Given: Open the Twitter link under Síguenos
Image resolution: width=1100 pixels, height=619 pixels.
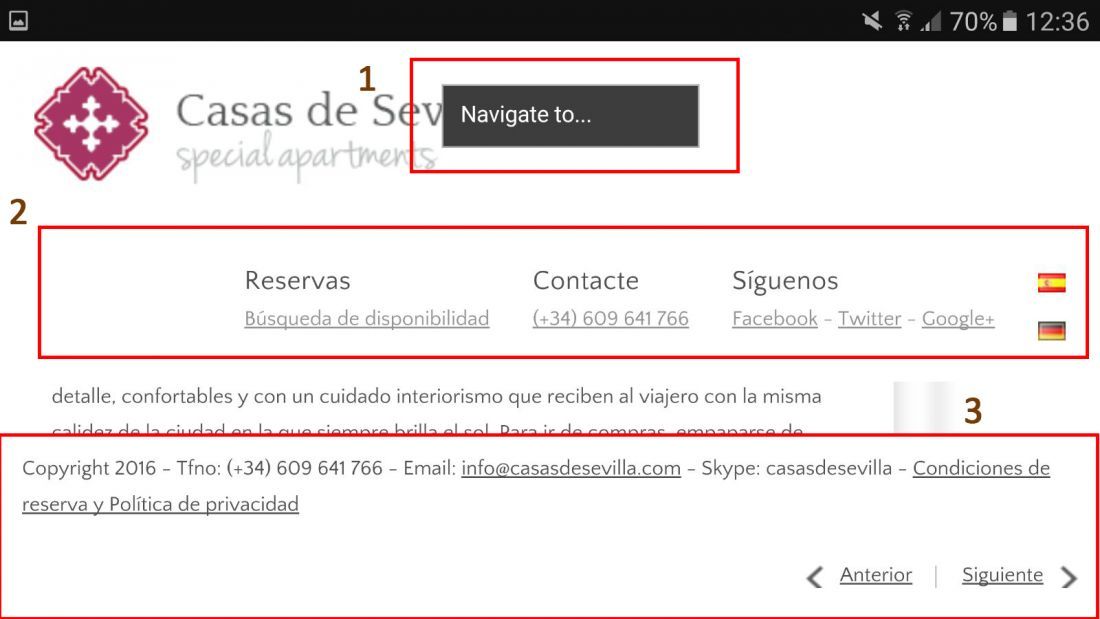Looking at the screenshot, I should coord(869,319).
